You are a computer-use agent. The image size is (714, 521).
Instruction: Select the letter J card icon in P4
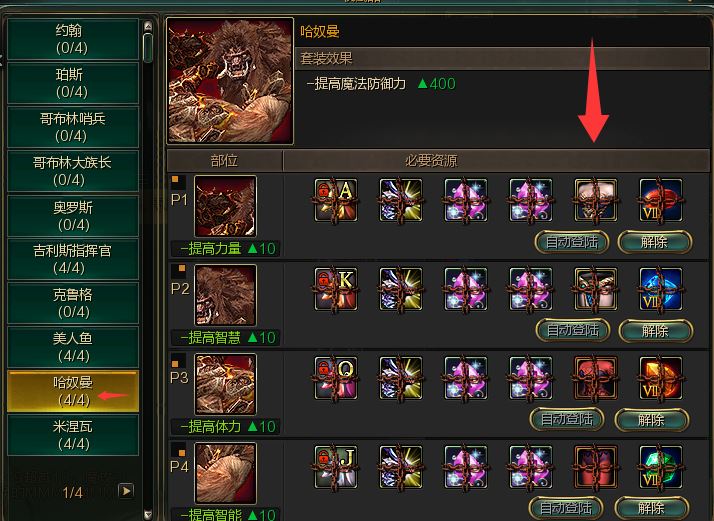(336, 467)
